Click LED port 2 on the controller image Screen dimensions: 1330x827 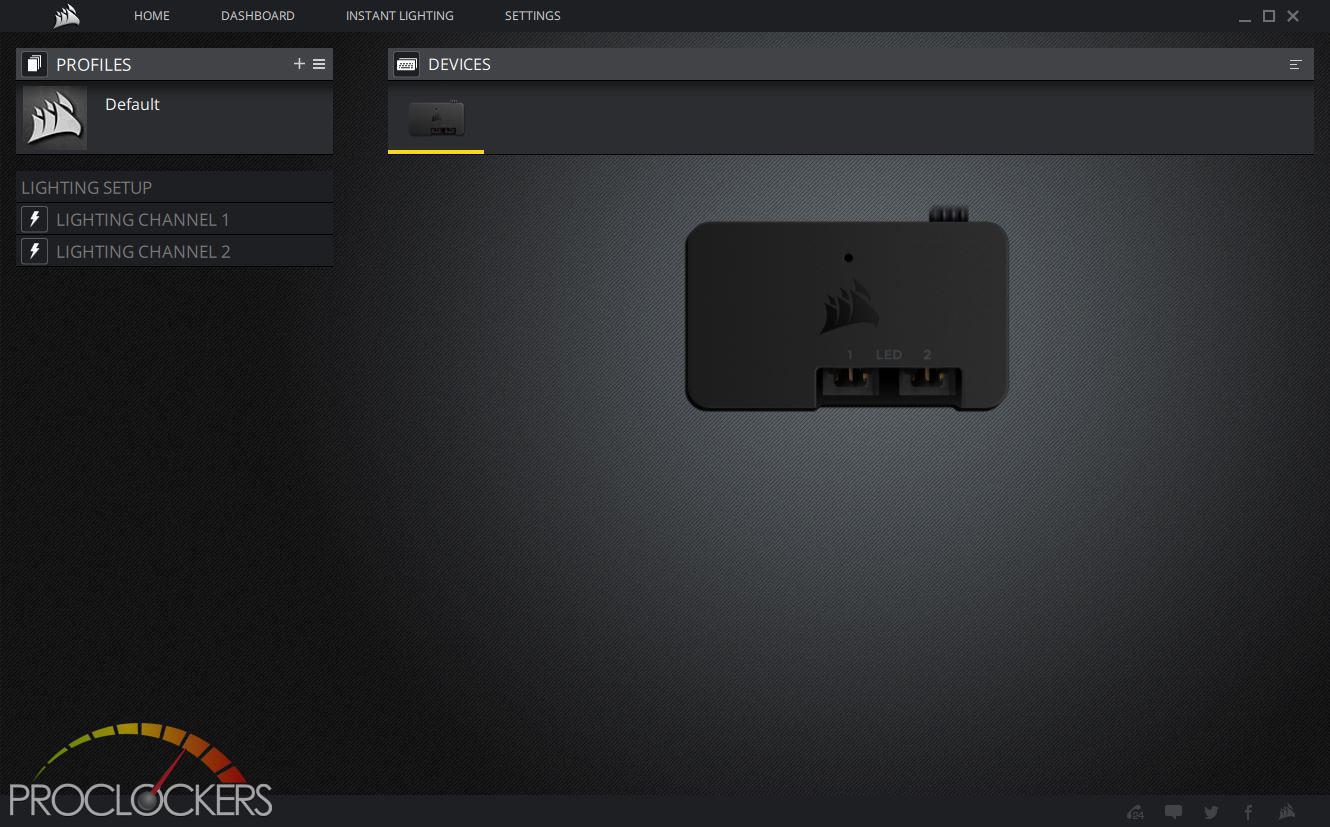(x=927, y=382)
